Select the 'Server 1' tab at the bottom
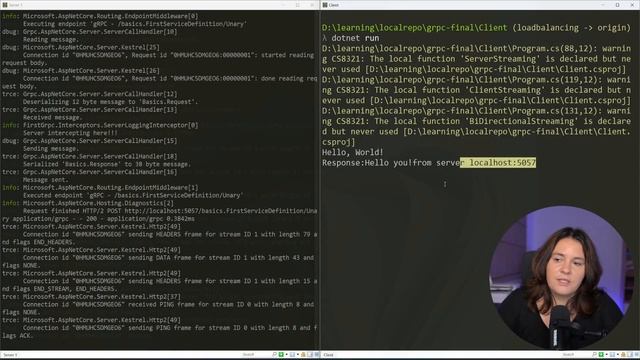 pos(10,355)
